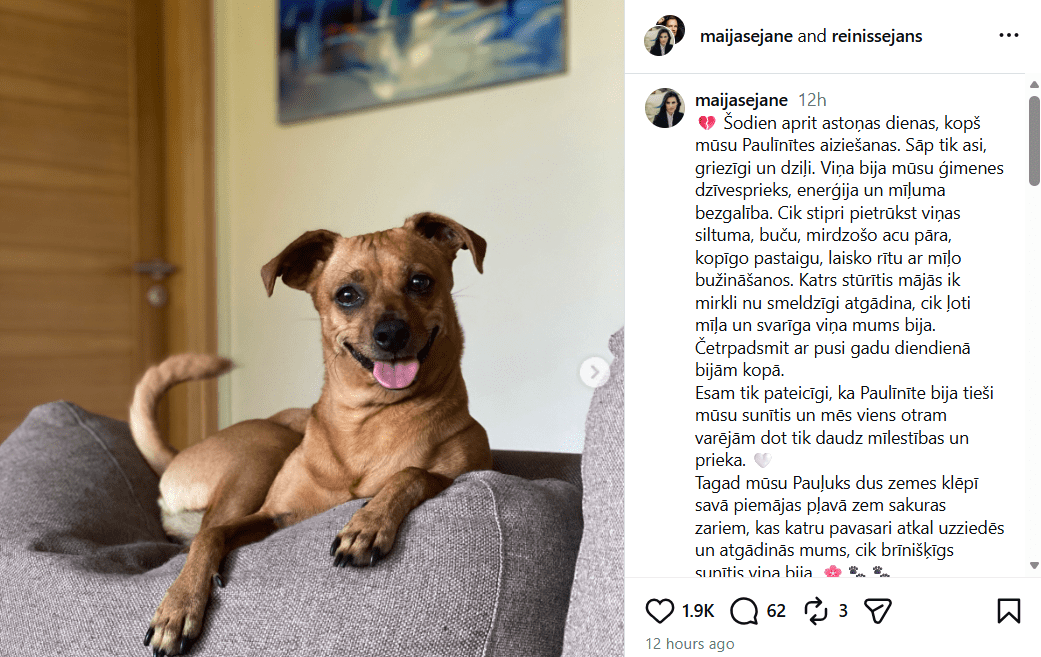Click the stacked avatars in post header

664,35
